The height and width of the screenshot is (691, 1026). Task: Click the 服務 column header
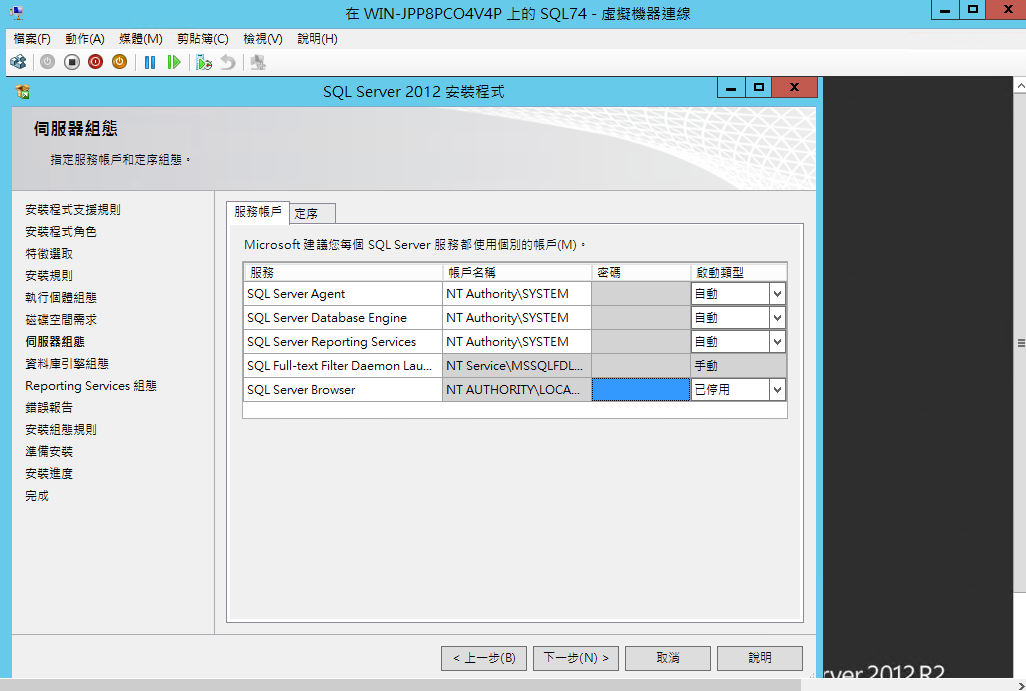(x=343, y=272)
